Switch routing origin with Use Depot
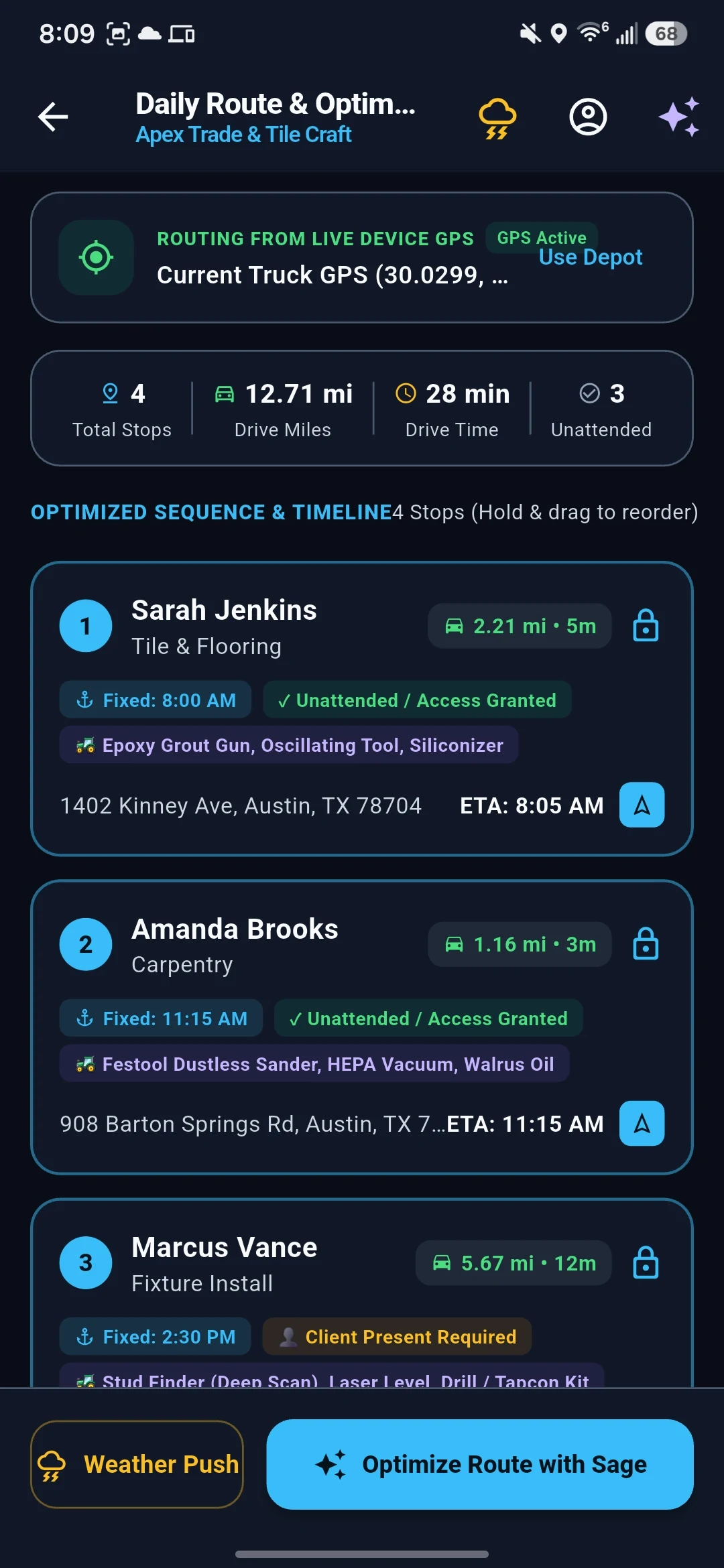 click(x=591, y=257)
